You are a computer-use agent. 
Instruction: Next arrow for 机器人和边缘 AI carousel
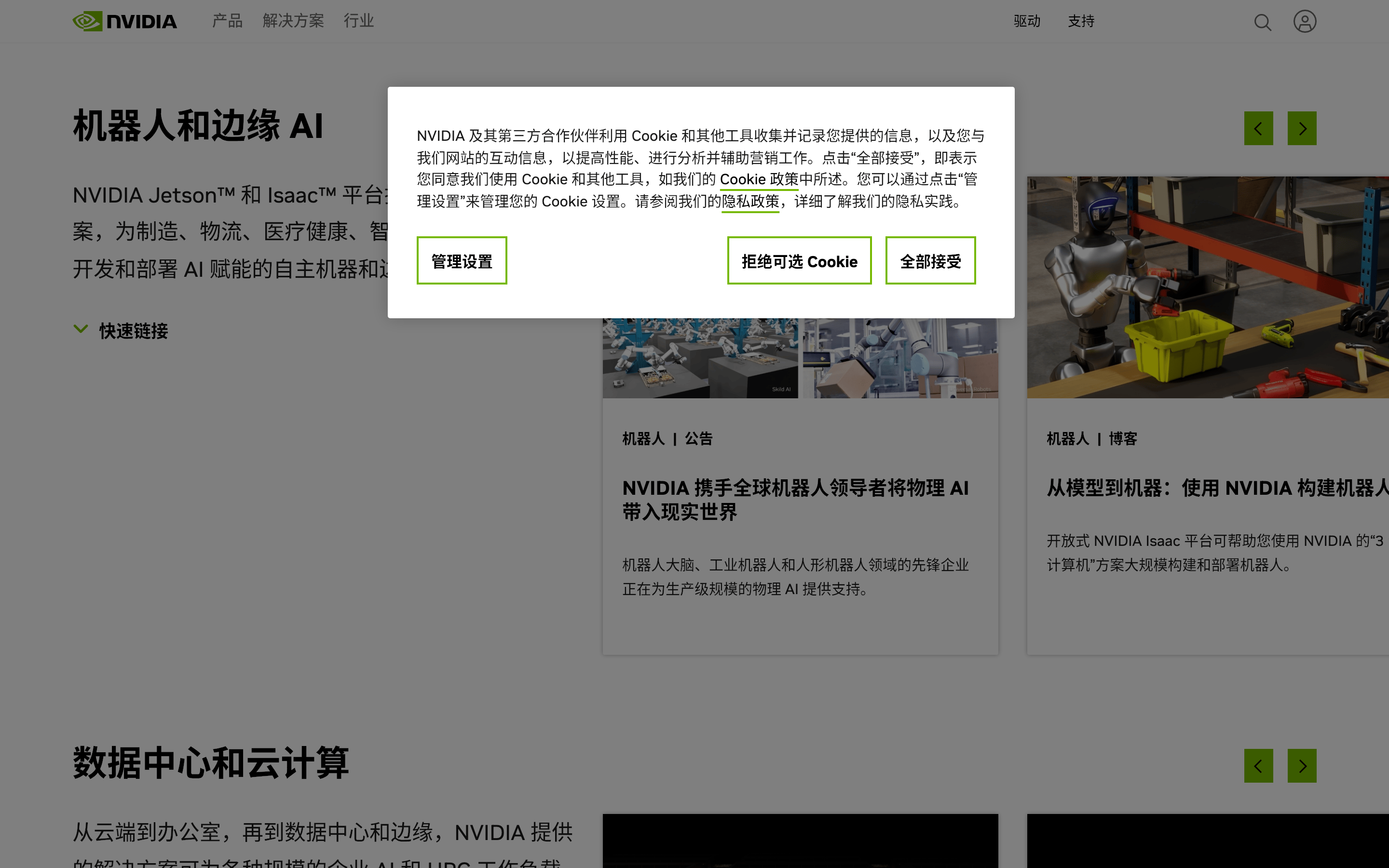pyautogui.click(x=1302, y=128)
